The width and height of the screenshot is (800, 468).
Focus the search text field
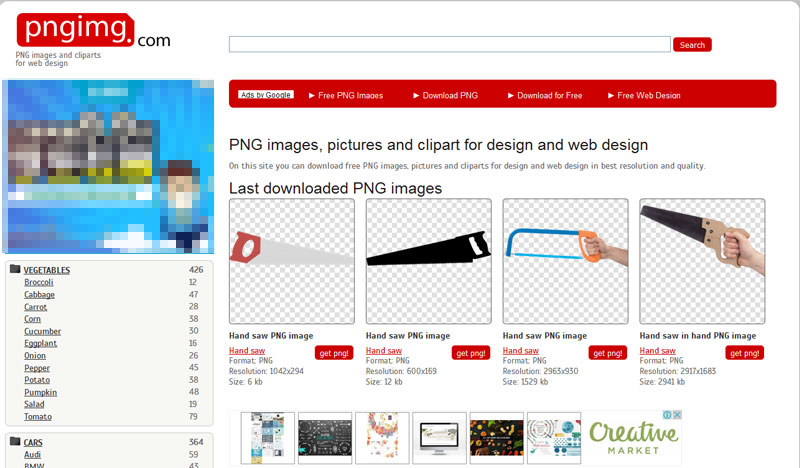click(449, 44)
